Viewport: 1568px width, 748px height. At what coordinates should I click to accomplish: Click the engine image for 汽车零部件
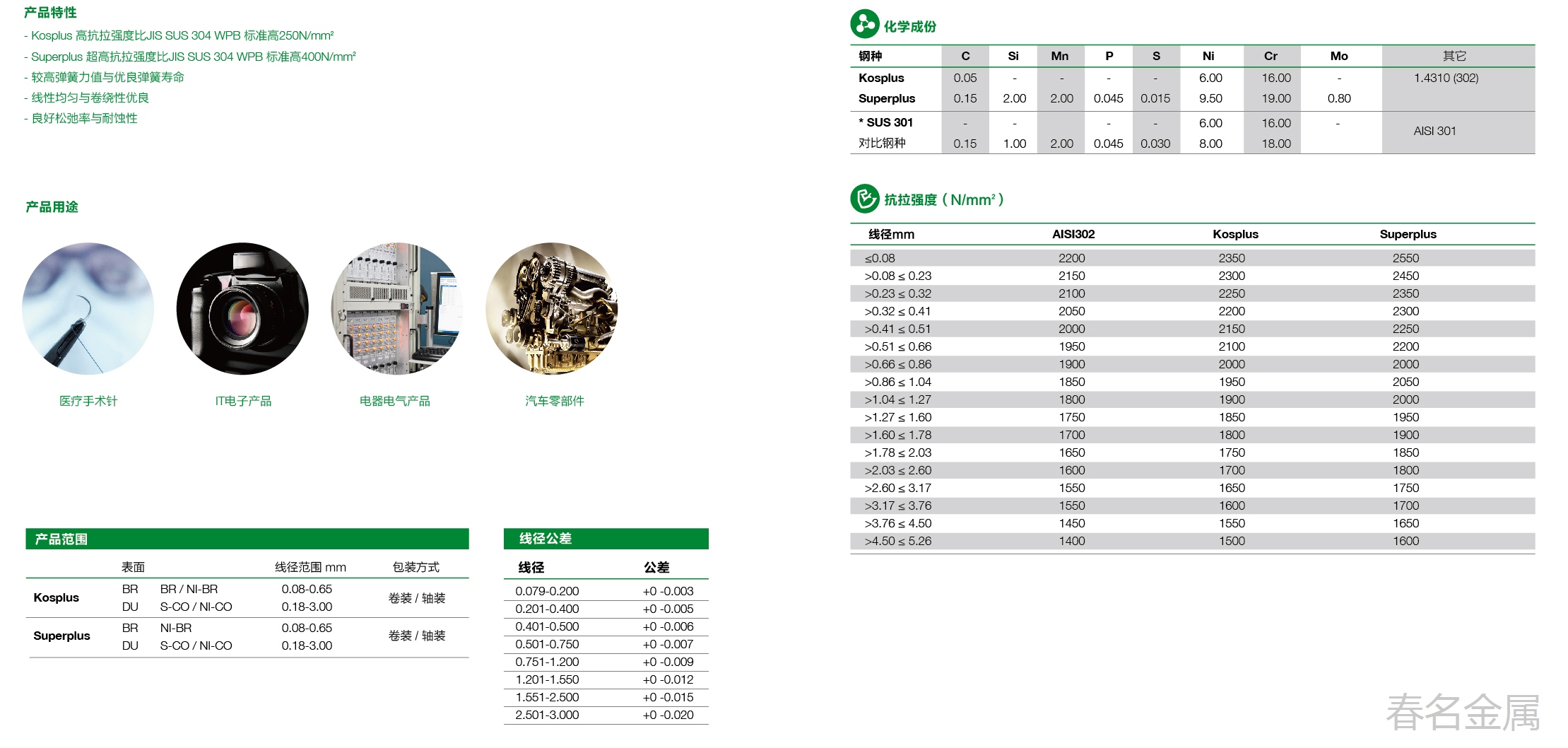[x=551, y=309]
